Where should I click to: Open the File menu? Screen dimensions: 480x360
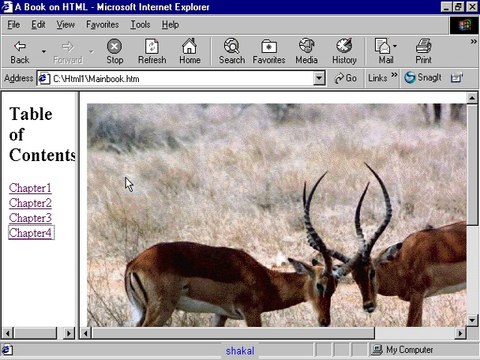14,25
